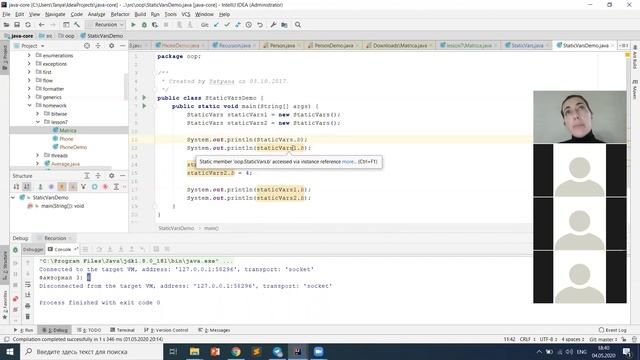Click the Git rollback undo icon
This screenshot has width=640, height=360.
tap(260, 25)
